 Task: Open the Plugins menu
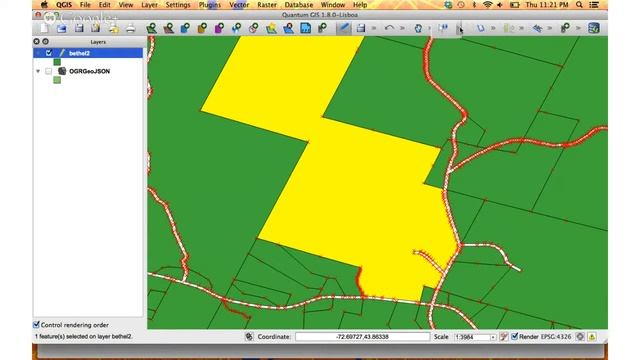point(210,5)
